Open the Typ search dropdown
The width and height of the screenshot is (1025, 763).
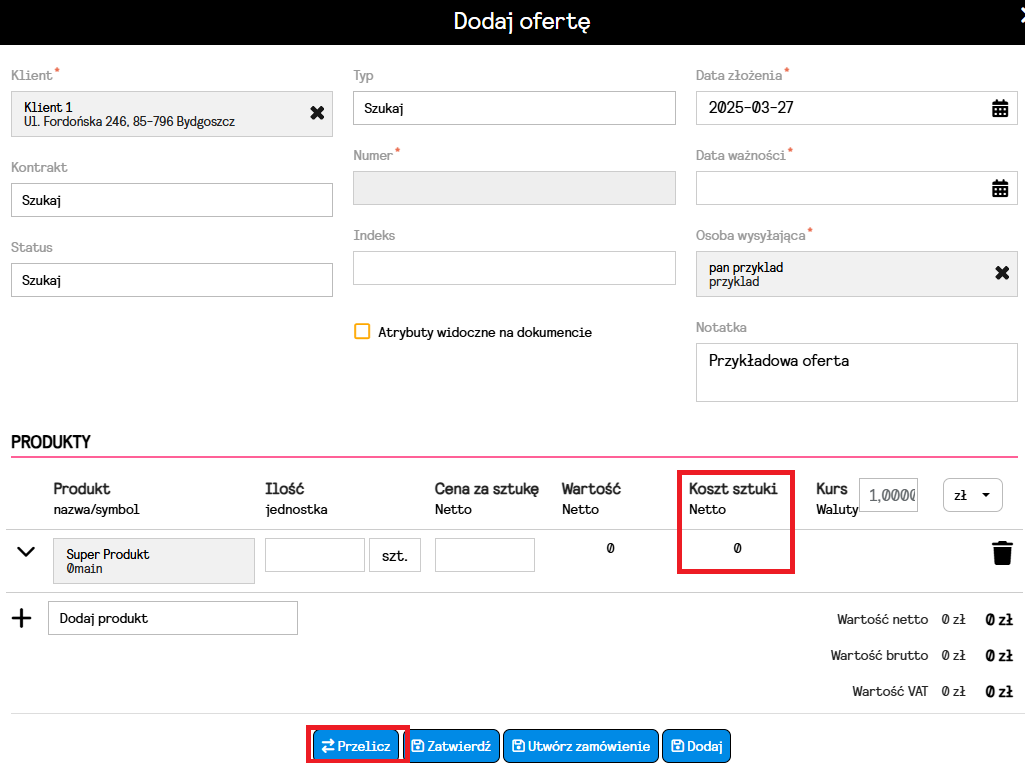click(x=514, y=108)
